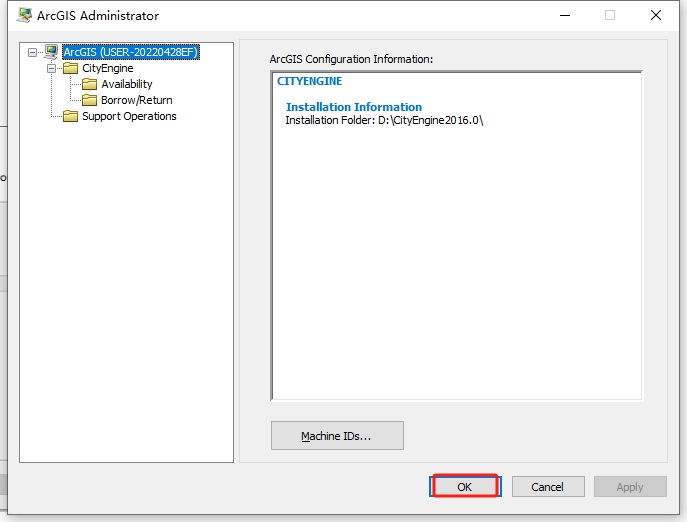Viewport: 687px width, 522px height.
Task: Click the computer icon beside ArcGIS root
Action: pyautogui.click(x=51, y=52)
